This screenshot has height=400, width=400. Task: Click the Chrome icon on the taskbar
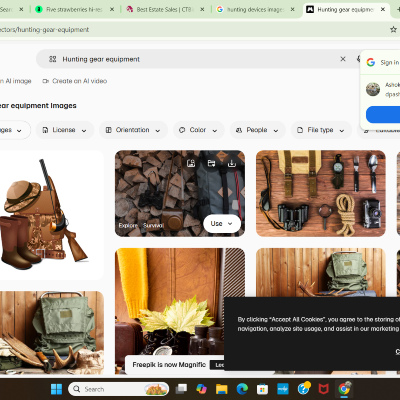click(x=344, y=389)
